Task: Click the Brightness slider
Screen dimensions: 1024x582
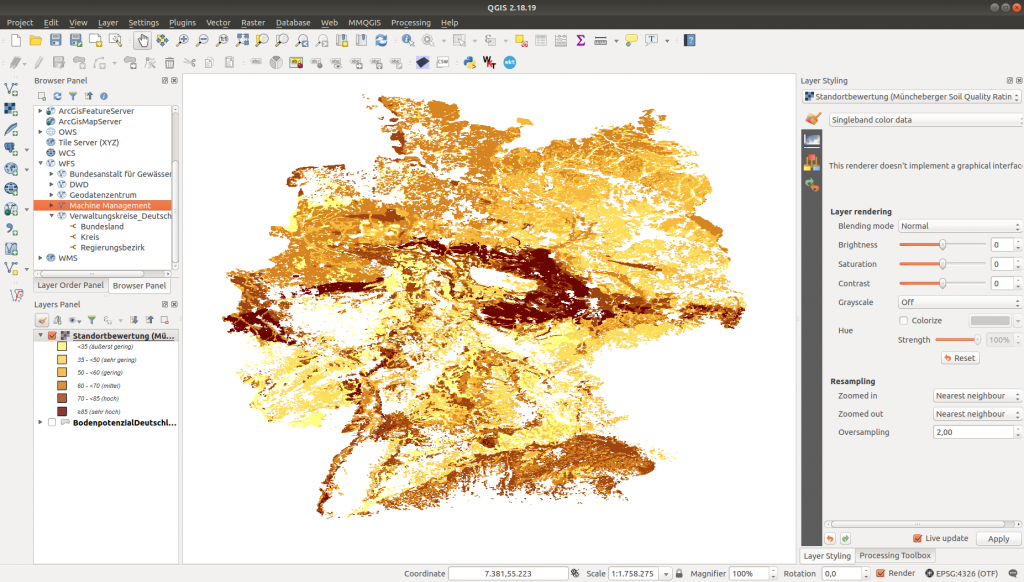Action: tap(942, 245)
